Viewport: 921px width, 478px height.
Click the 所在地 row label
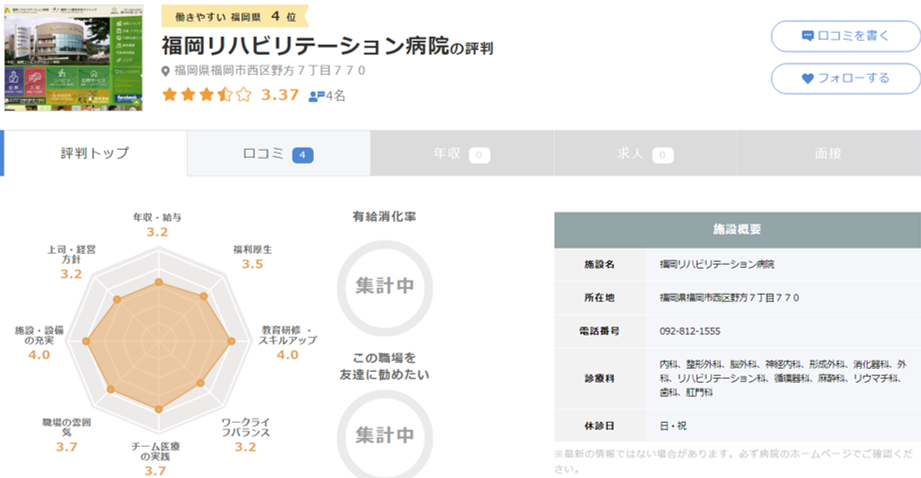click(x=599, y=298)
